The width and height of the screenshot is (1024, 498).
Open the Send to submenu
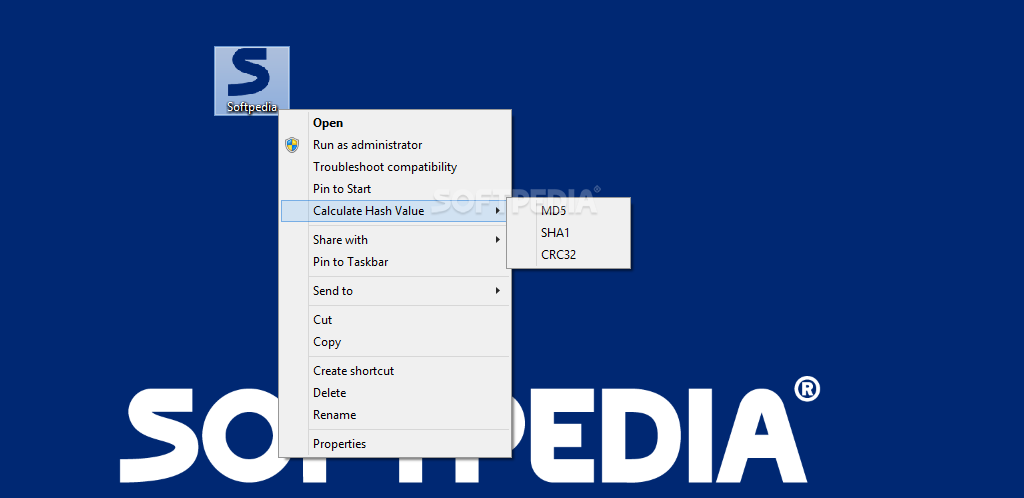click(395, 290)
